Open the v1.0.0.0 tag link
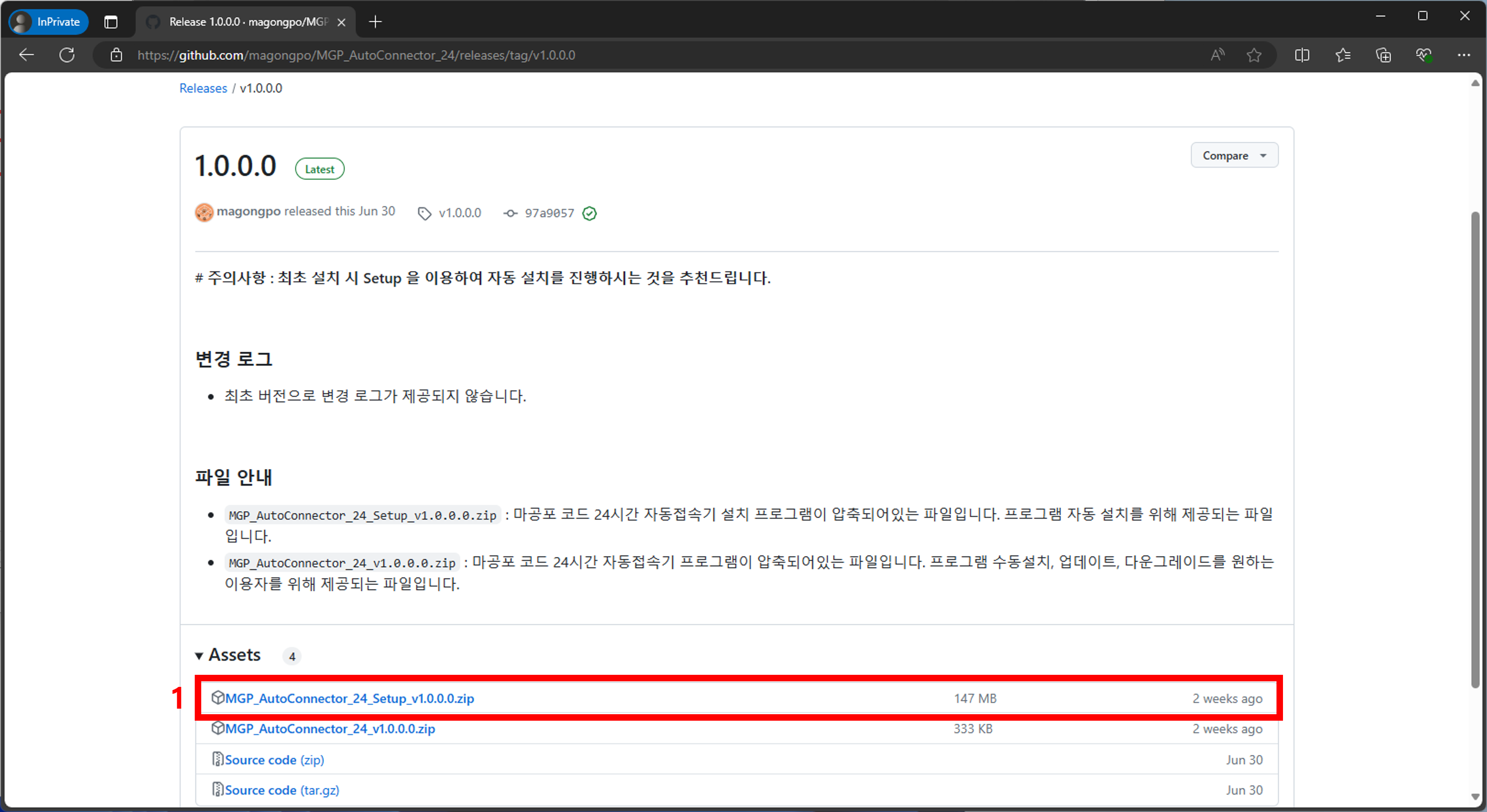 click(x=460, y=213)
